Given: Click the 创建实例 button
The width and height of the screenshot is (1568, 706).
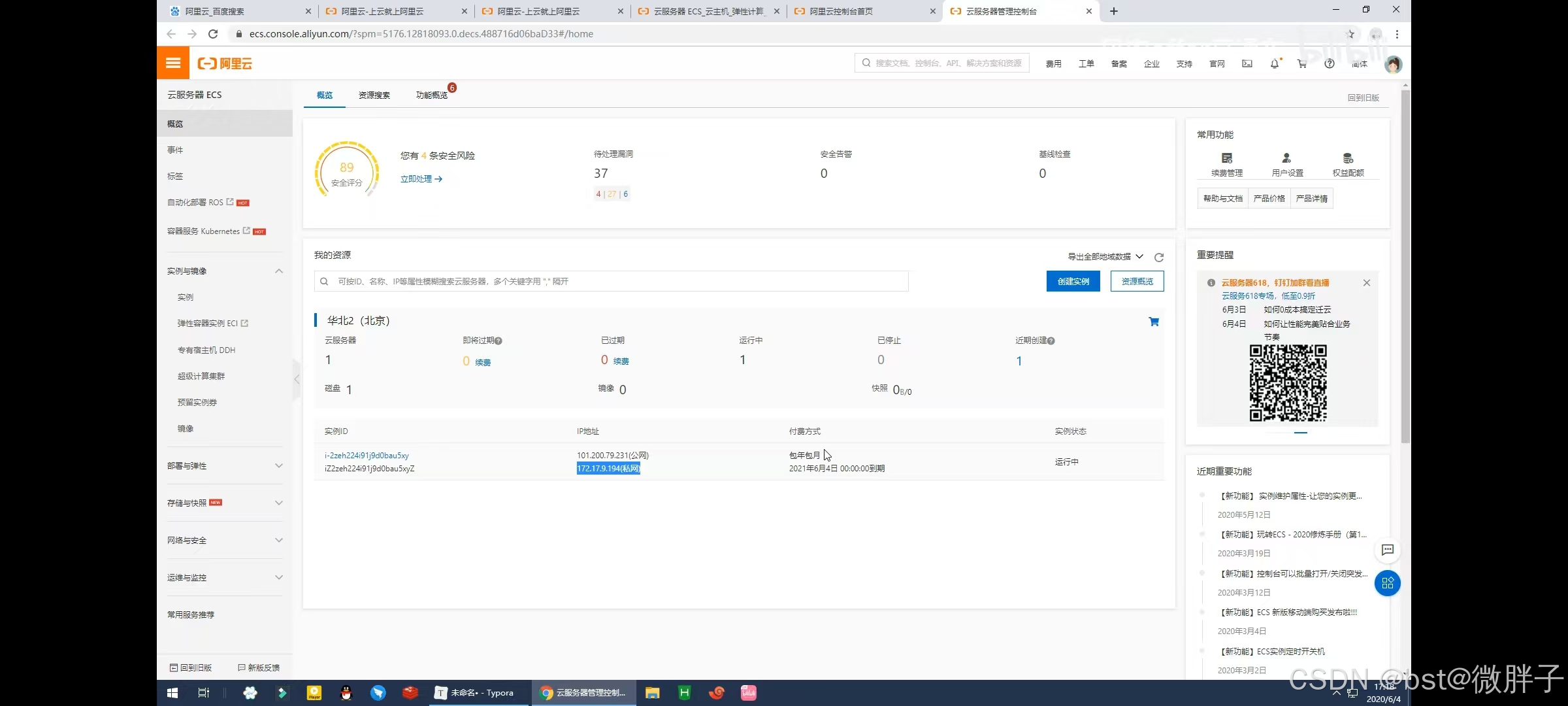Looking at the screenshot, I should (1073, 281).
